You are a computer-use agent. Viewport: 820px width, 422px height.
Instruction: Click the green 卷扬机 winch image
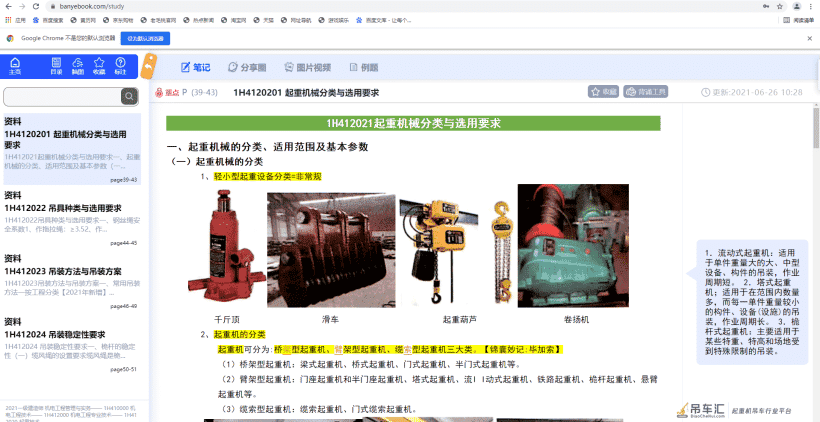pyautogui.click(x=573, y=246)
